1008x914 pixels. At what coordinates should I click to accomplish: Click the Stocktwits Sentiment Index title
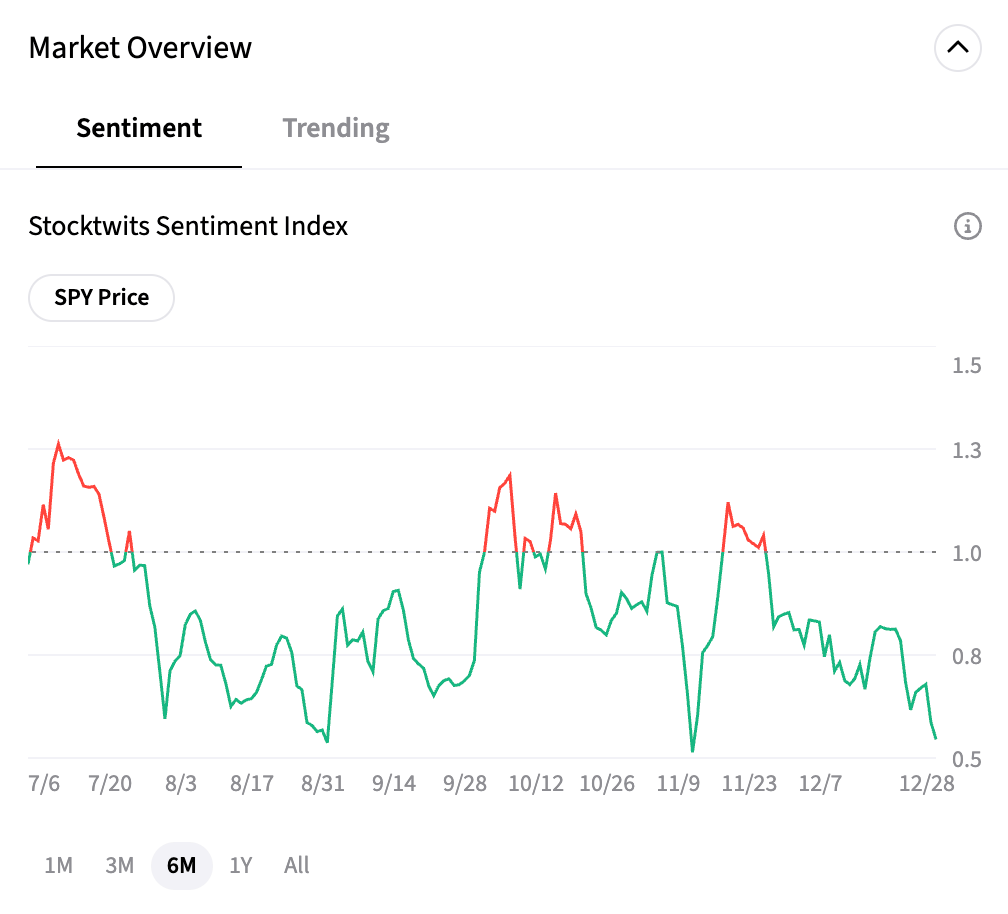(188, 226)
